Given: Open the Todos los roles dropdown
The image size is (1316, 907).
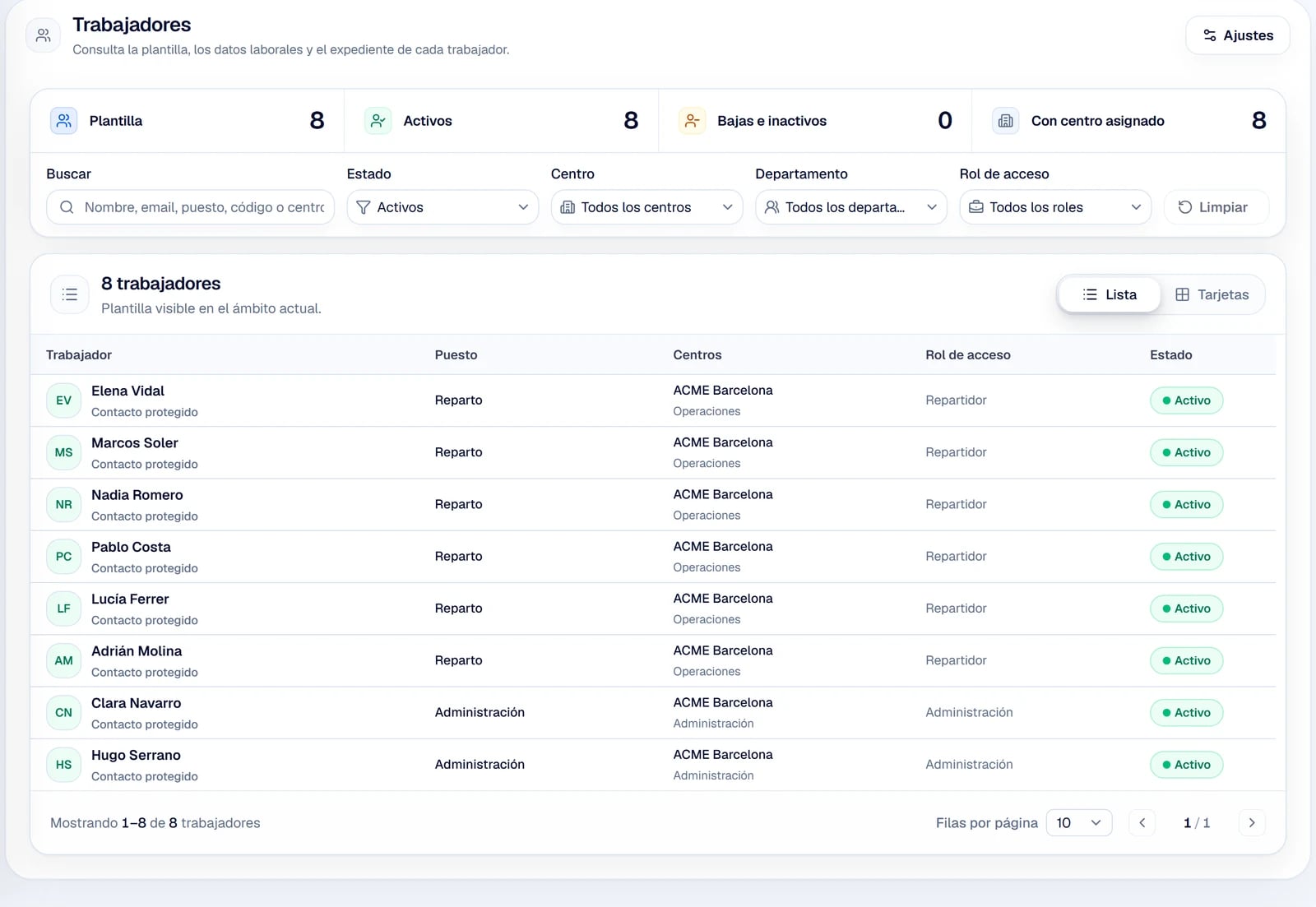Looking at the screenshot, I should click(1055, 207).
